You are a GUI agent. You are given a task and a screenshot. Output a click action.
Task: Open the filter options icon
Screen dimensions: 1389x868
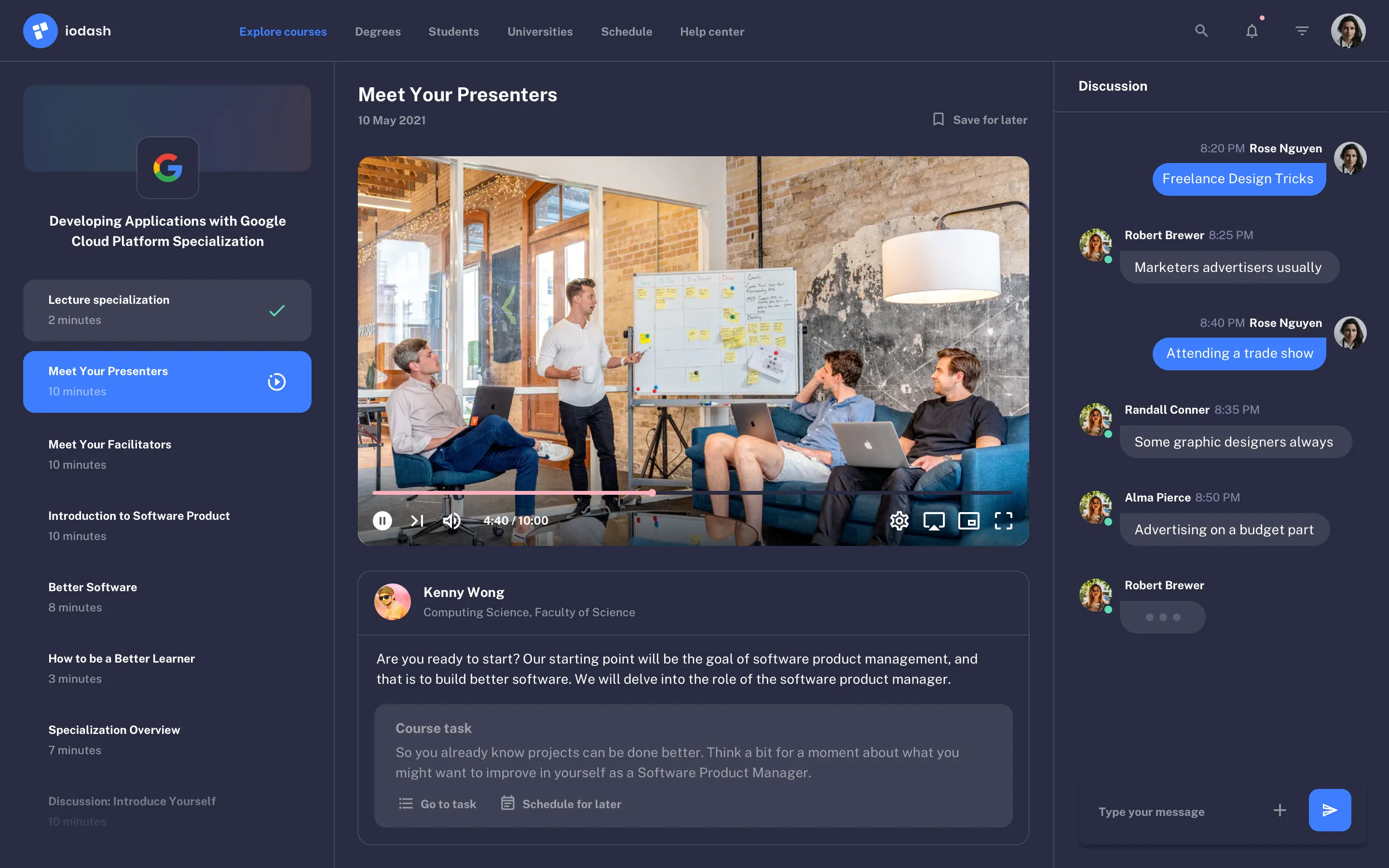1302,30
